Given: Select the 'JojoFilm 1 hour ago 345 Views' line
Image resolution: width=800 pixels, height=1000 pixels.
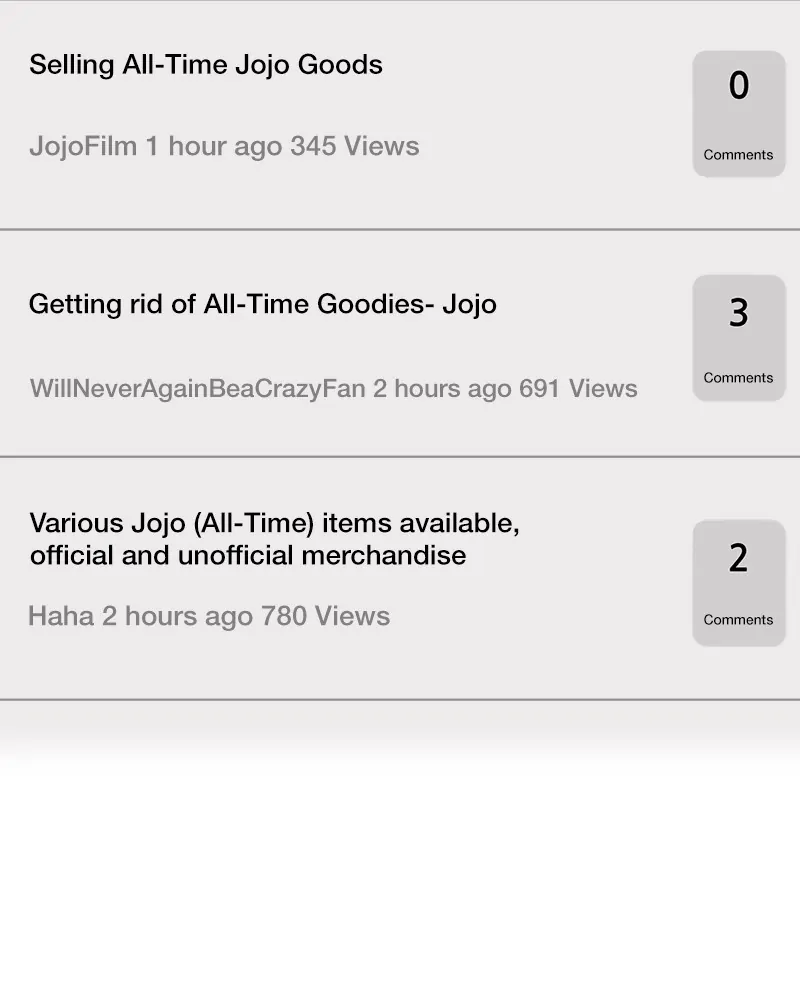Looking at the screenshot, I should (x=224, y=146).
